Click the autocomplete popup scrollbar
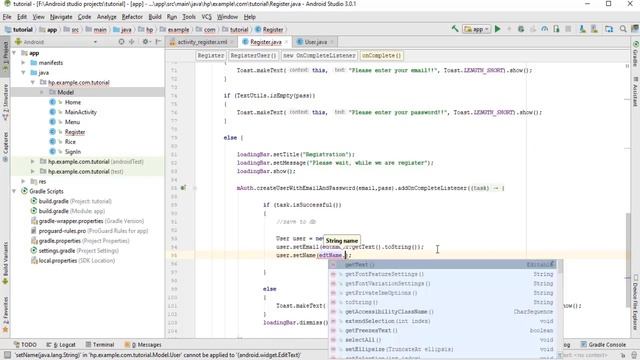Screen dimensions: 640x360 click(x=560, y=267)
